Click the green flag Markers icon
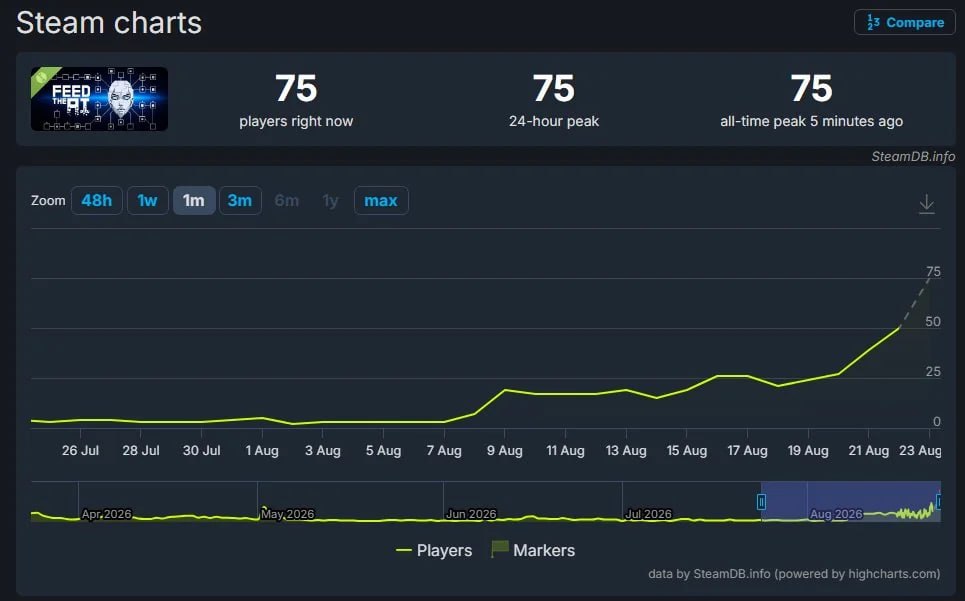The width and height of the screenshot is (965, 601). [500, 549]
